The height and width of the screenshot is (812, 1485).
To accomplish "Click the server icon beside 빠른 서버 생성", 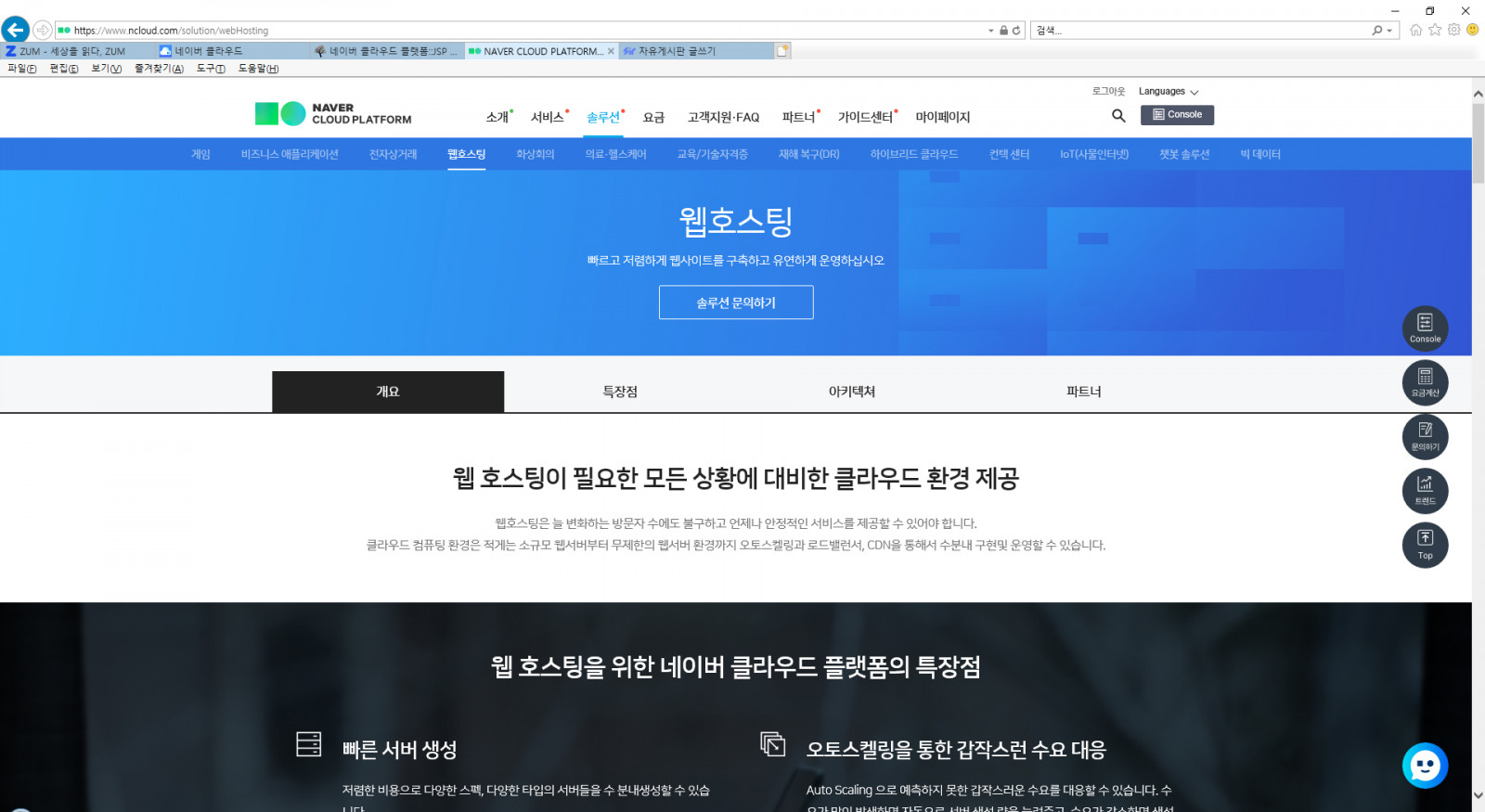I will pos(308,744).
